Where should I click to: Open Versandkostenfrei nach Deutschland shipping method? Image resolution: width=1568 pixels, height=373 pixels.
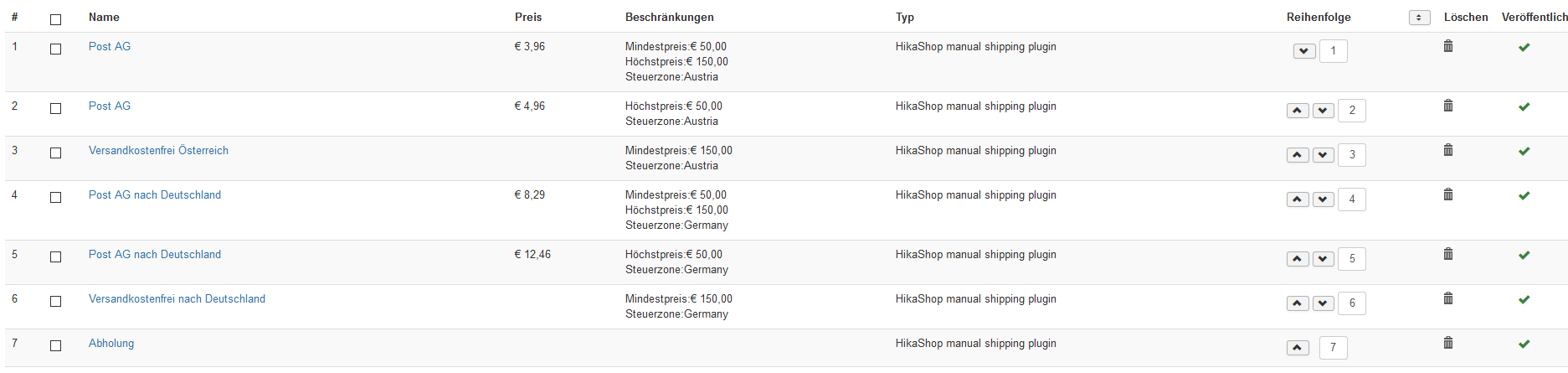point(177,298)
